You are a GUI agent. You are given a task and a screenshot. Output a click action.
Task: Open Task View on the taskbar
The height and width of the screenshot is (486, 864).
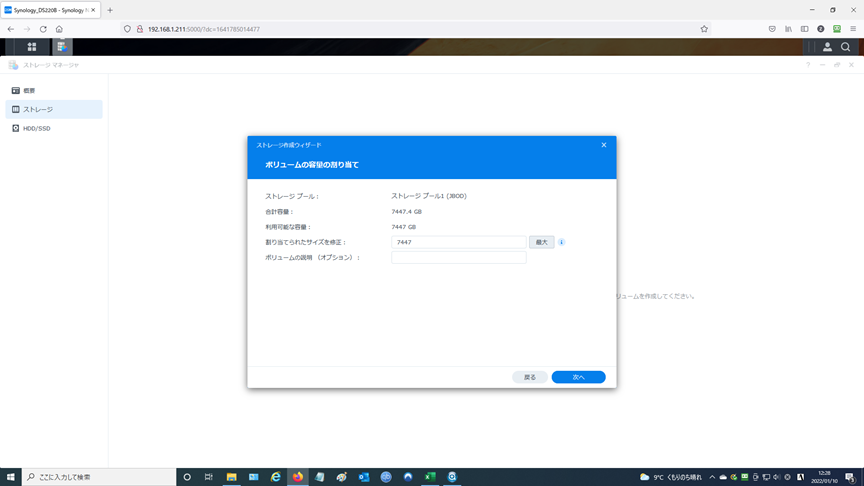(x=208, y=477)
